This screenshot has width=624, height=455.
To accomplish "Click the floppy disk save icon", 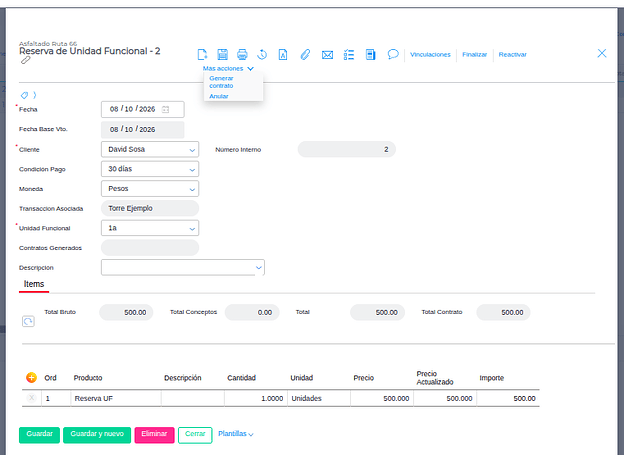I will (222, 54).
